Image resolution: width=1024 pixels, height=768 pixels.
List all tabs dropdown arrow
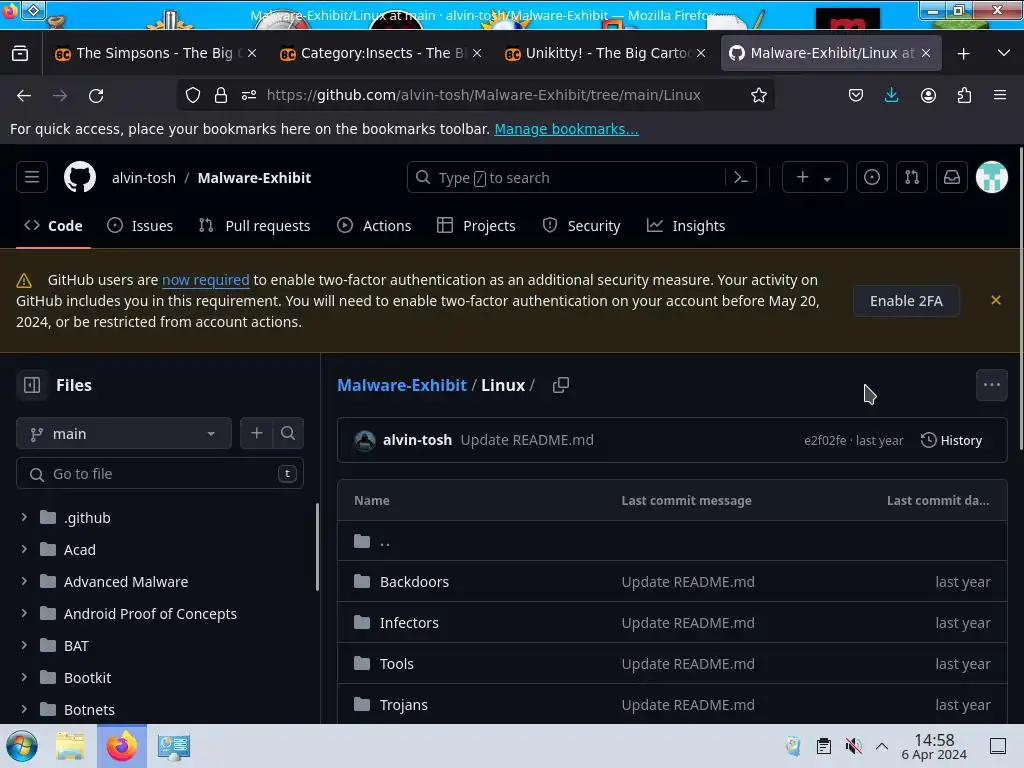coord(1004,53)
